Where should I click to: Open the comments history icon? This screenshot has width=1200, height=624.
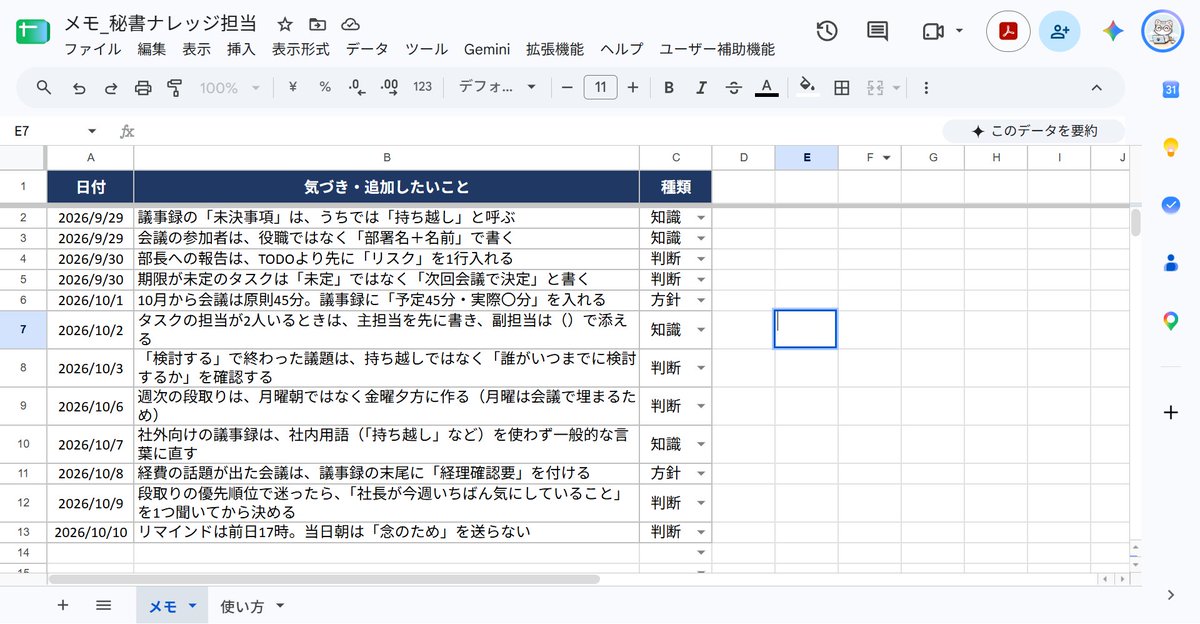(x=877, y=31)
